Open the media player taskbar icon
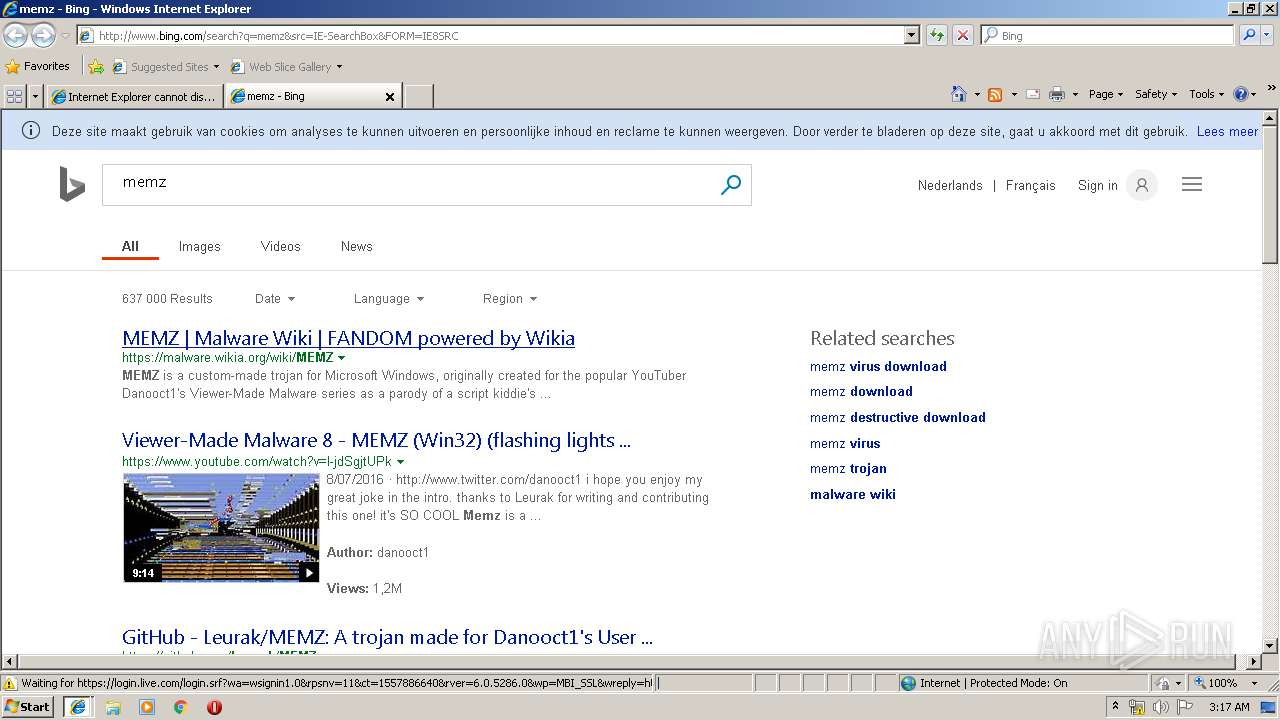 pyautogui.click(x=147, y=707)
